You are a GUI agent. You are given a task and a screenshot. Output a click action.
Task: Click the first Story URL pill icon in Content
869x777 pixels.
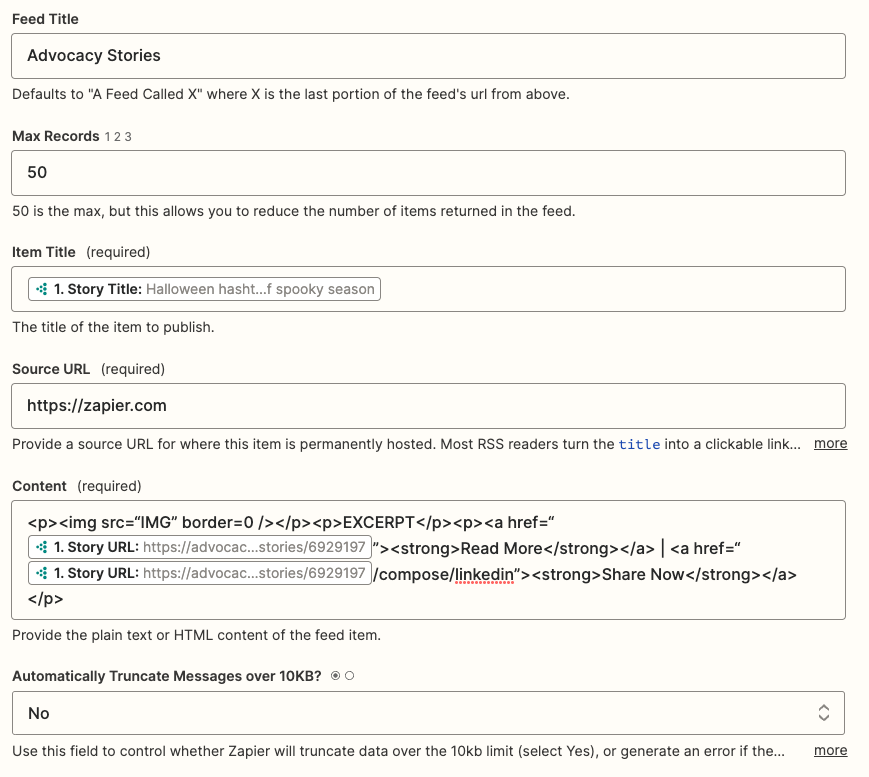(42, 548)
